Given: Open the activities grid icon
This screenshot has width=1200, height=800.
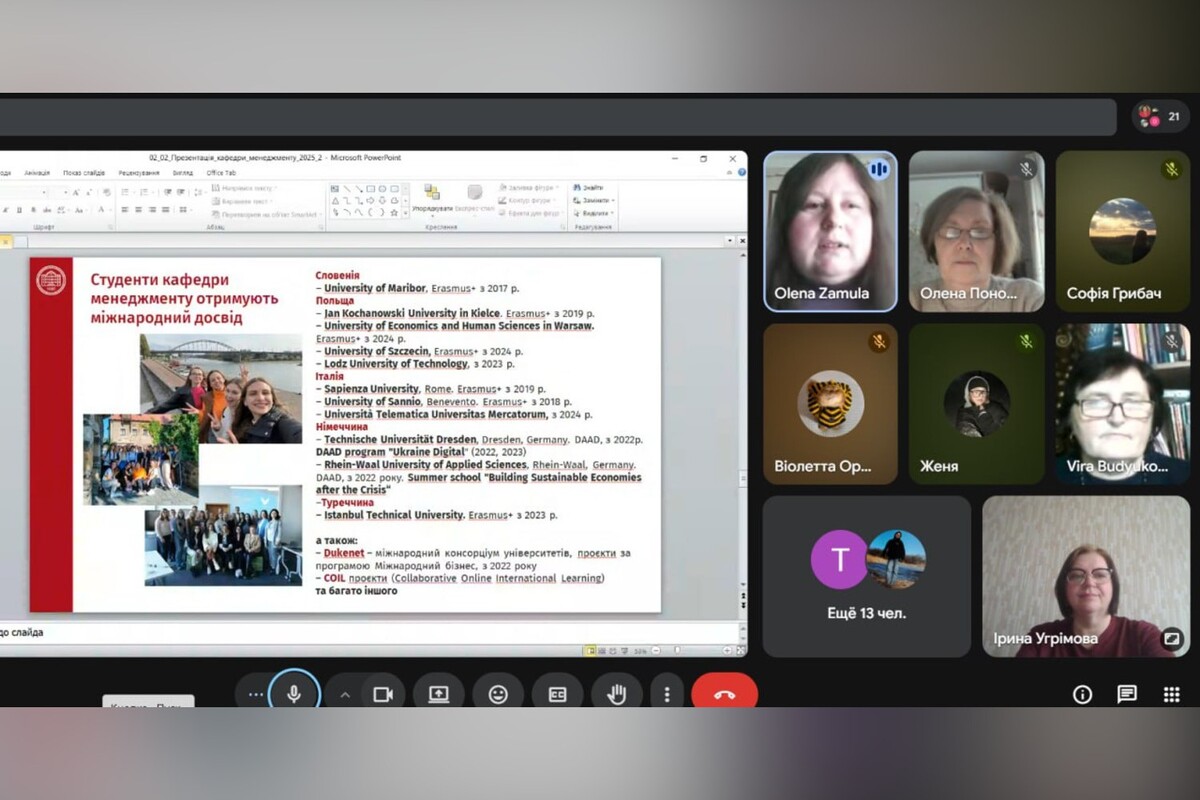Looking at the screenshot, I should coord(1172,694).
